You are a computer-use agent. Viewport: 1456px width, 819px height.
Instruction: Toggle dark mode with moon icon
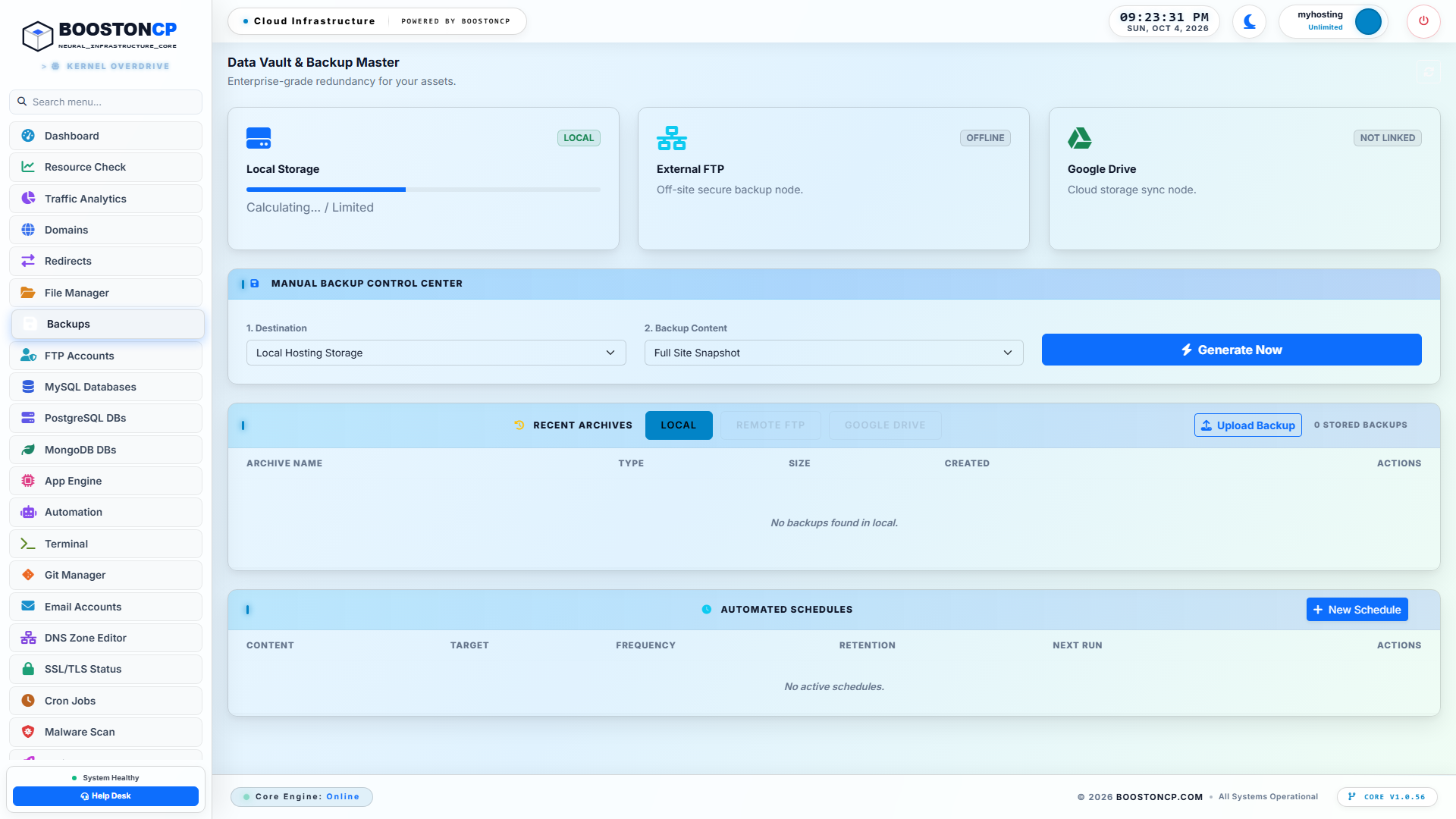pyautogui.click(x=1249, y=21)
